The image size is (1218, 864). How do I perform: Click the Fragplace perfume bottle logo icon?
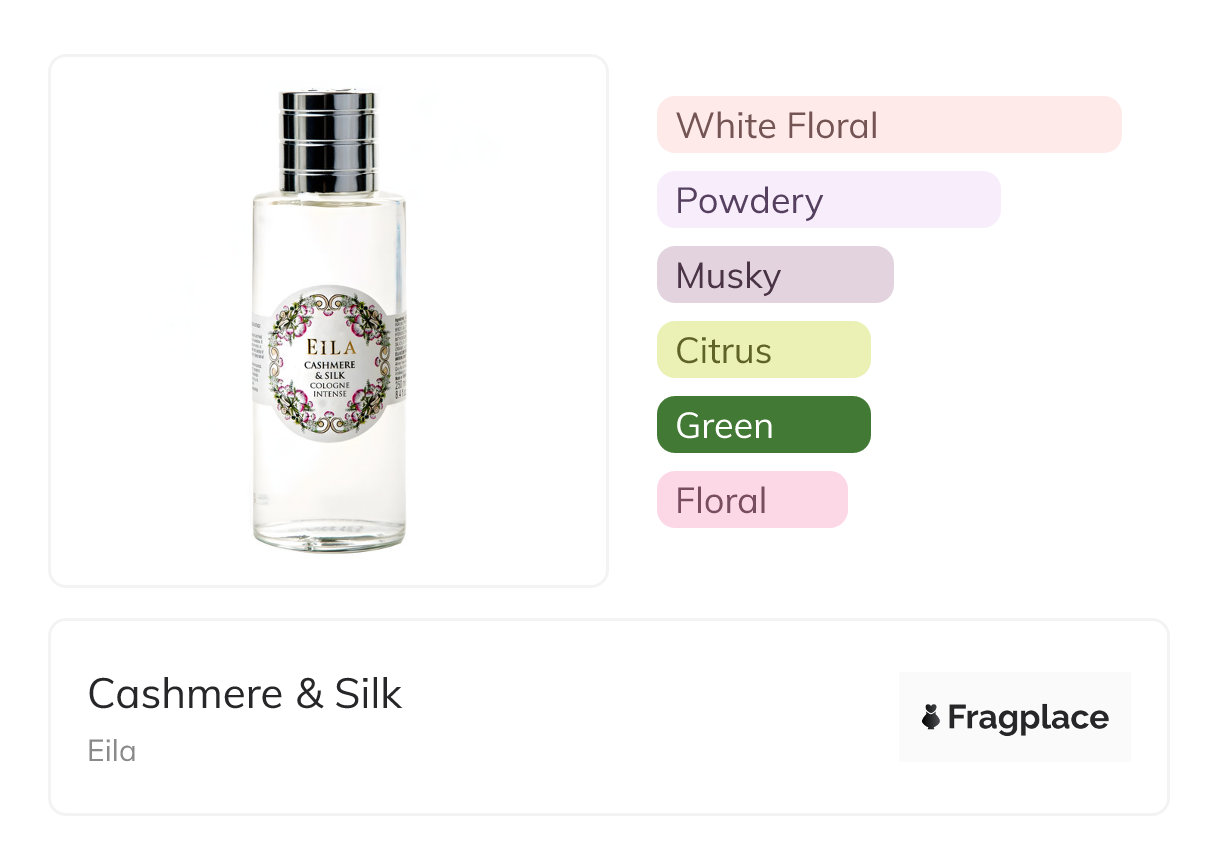coord(931,717)
